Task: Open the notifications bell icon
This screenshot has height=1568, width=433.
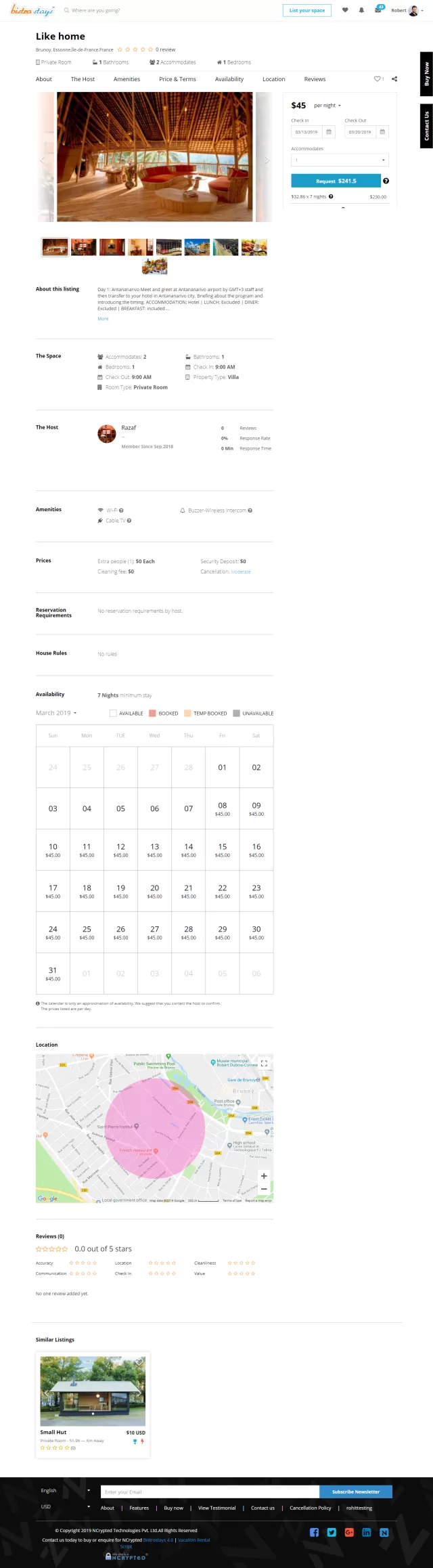Action: (361, 10)
